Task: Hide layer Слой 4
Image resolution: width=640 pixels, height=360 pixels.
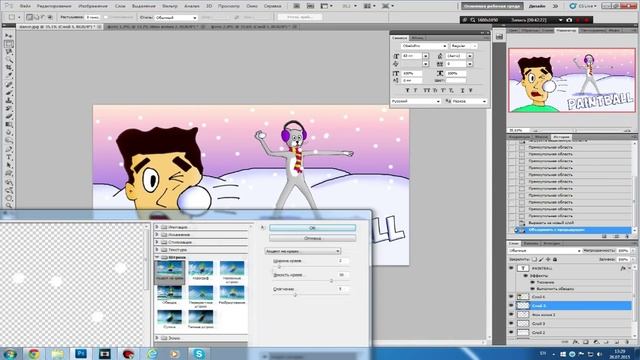Action: click(x=511, y=297)
